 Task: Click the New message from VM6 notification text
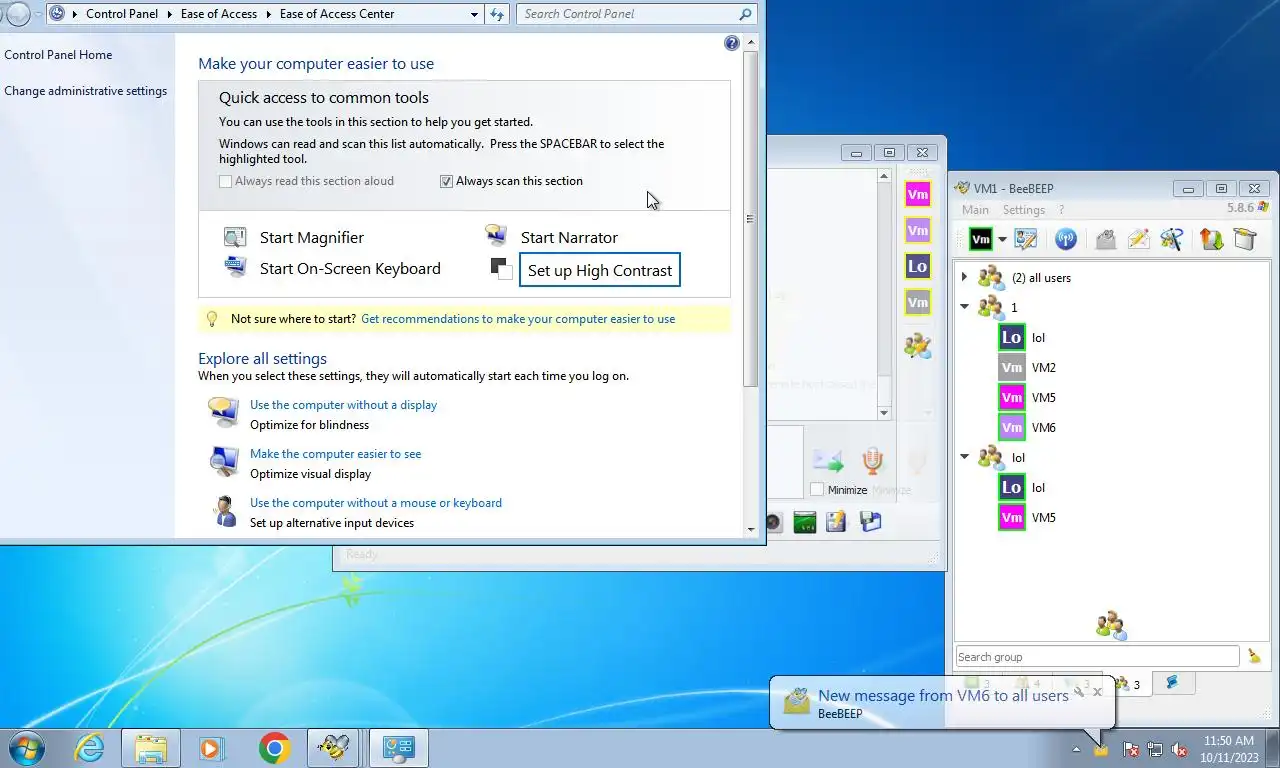click(943, 695)
